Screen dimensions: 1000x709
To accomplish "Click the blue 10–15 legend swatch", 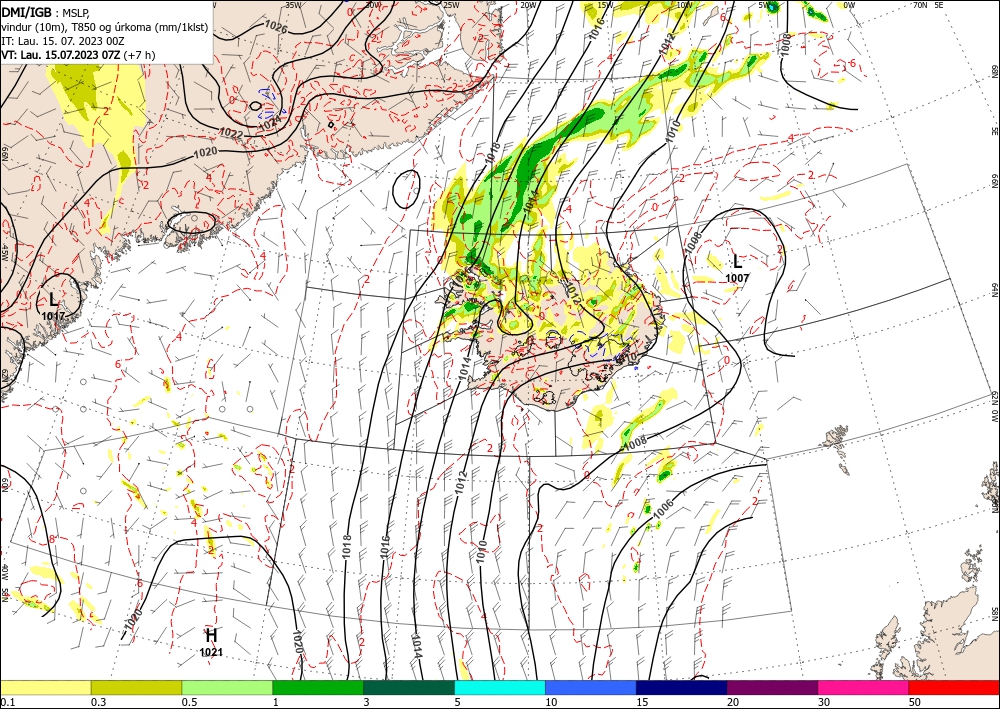I will [x=591, y=687].
